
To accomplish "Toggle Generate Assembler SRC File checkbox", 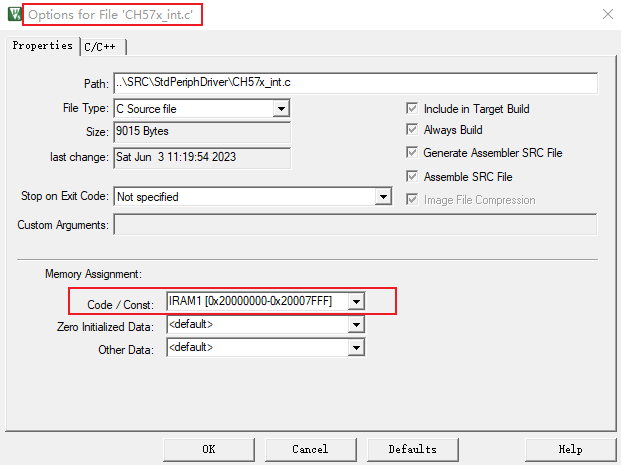I will click(412, 153).
